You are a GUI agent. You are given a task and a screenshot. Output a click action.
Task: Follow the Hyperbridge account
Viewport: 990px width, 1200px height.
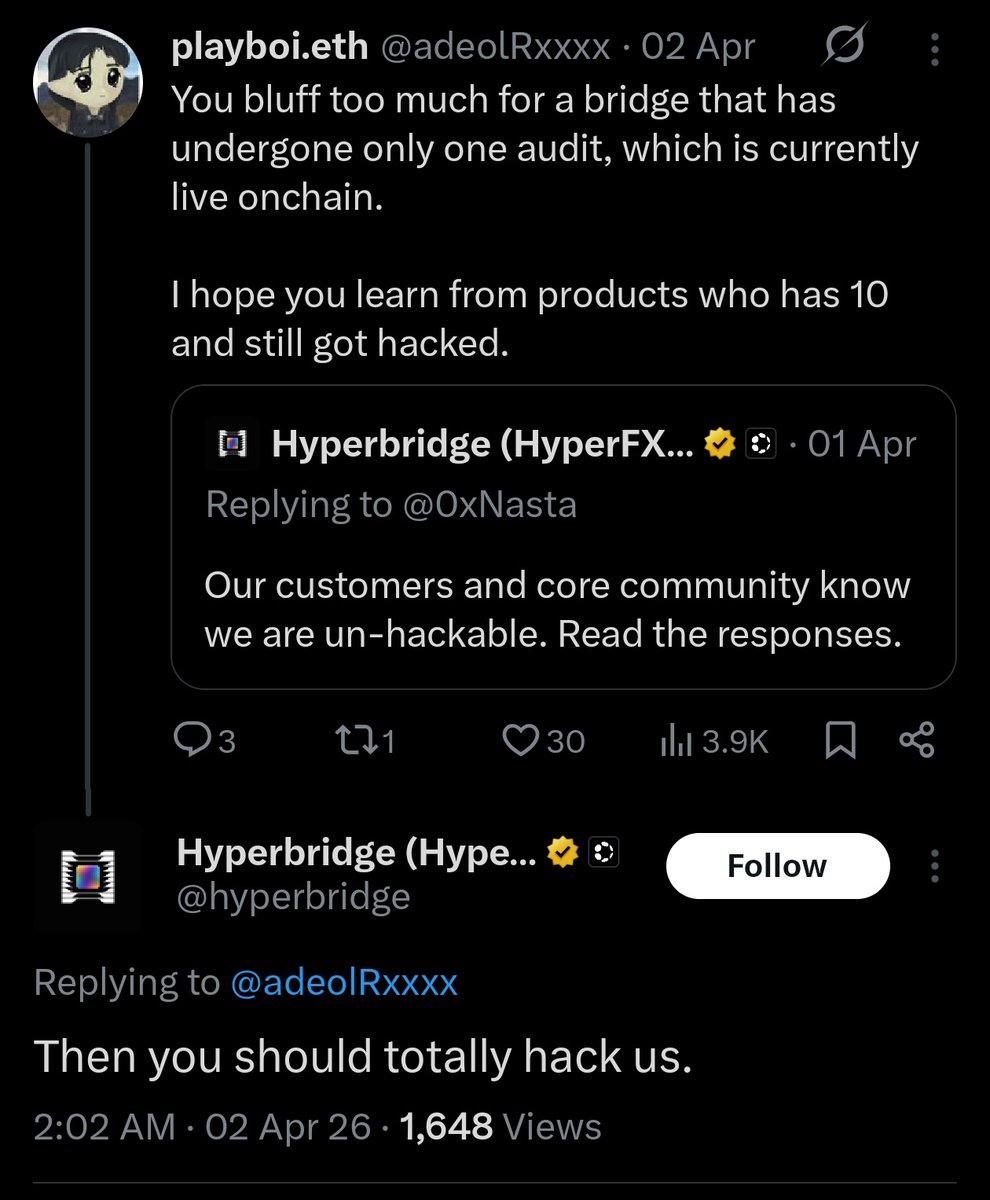(776, 865)
